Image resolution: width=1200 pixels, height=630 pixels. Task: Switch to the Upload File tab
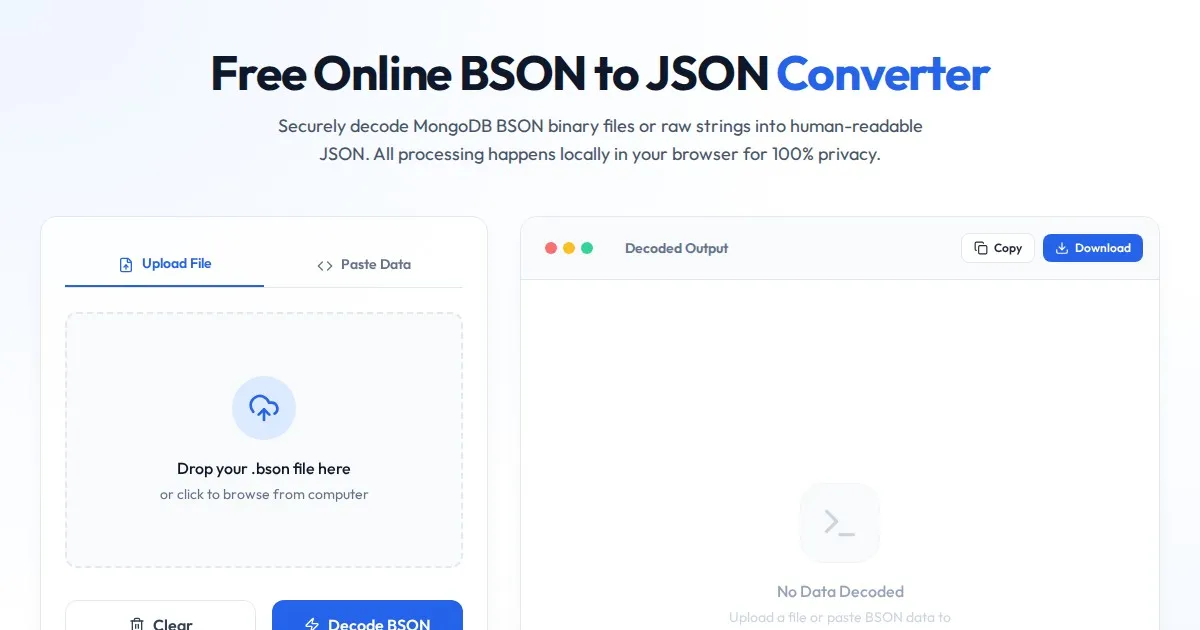165,264
